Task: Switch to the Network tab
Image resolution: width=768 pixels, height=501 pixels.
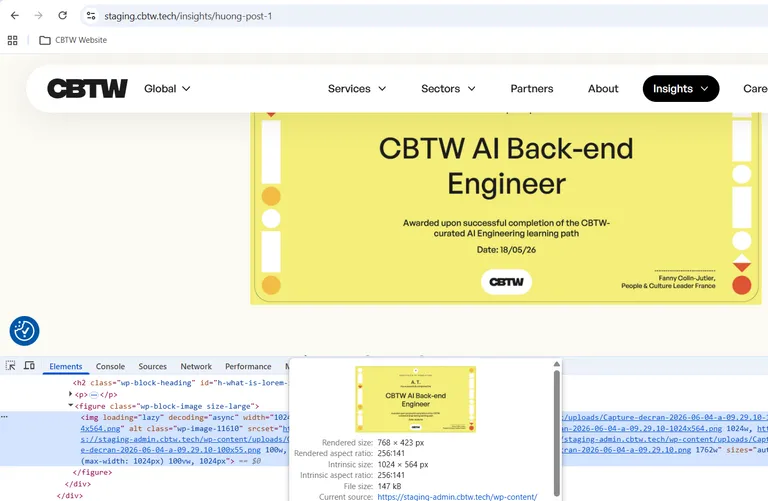Action: coord(196,366)
